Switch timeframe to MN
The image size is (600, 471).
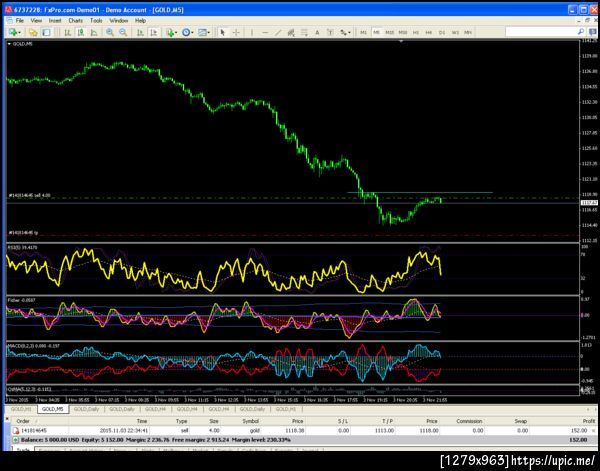click(468, 33)
